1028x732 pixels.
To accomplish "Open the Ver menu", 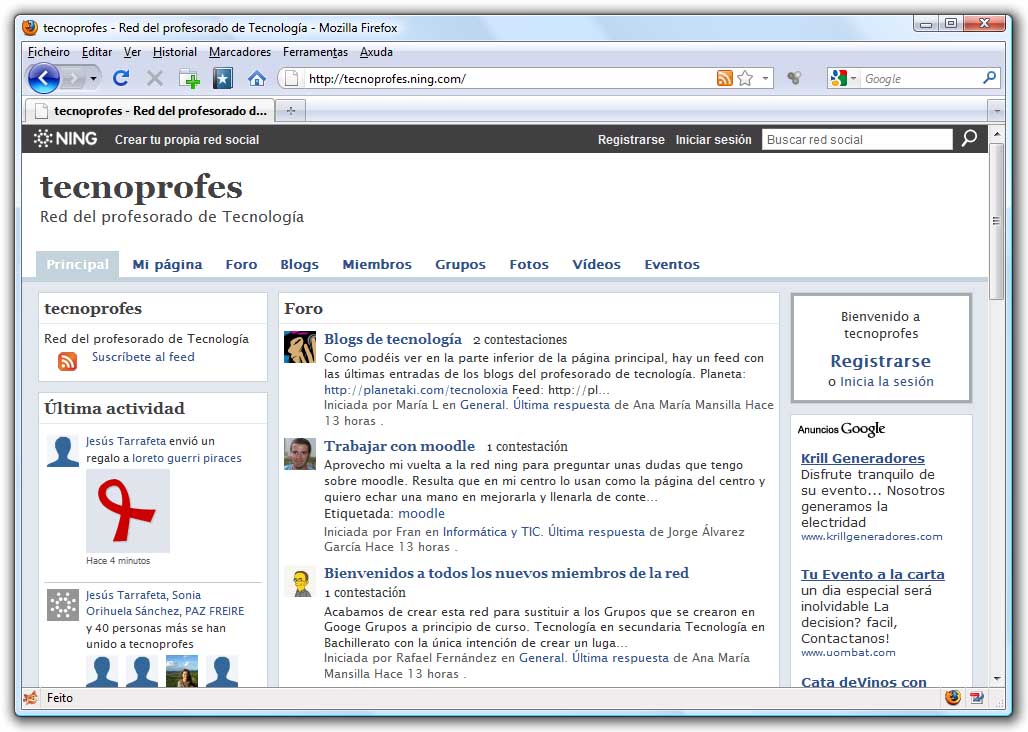I will tap(132, 52).
